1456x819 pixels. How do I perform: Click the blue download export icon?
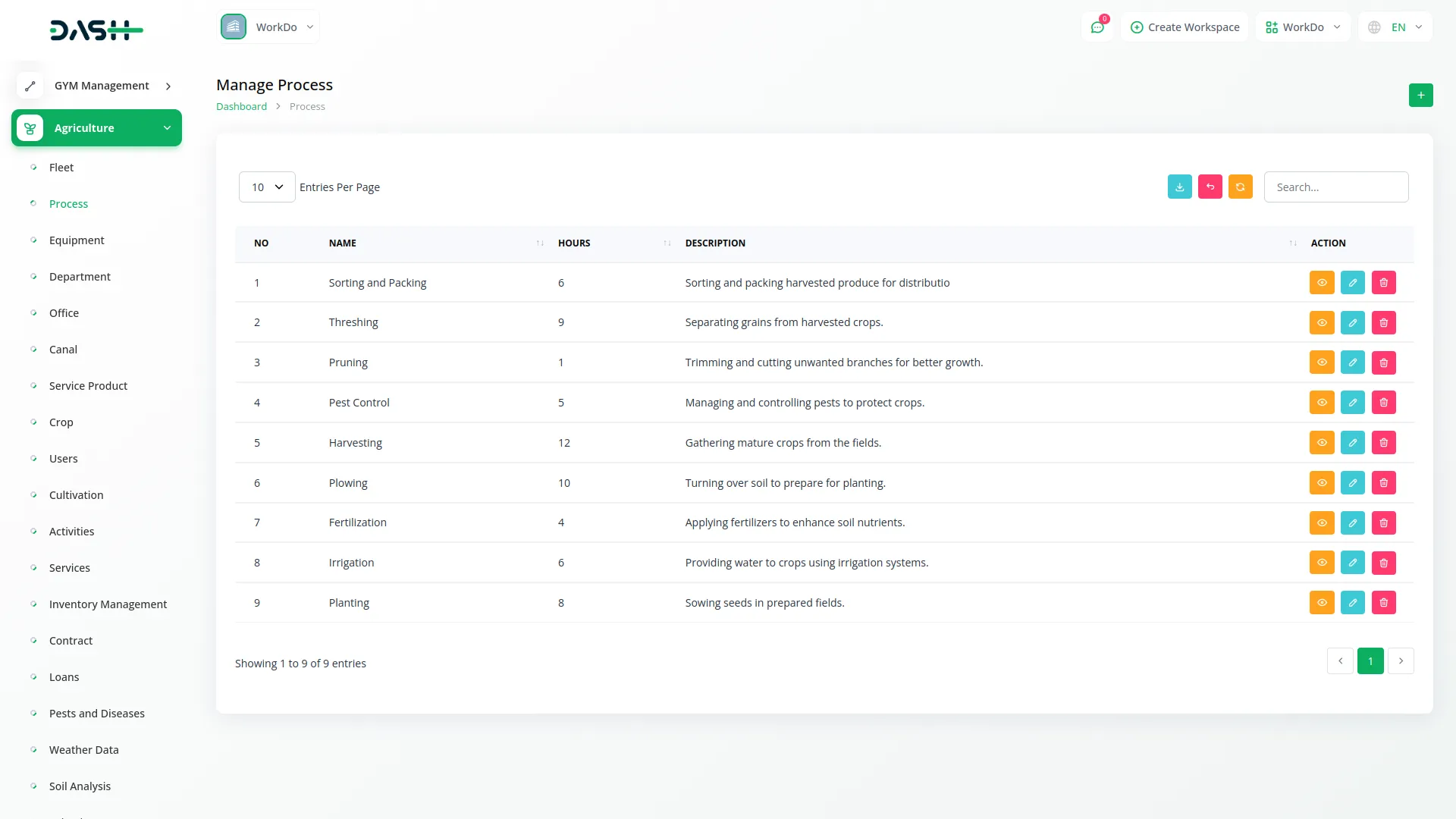point(1179,187)
